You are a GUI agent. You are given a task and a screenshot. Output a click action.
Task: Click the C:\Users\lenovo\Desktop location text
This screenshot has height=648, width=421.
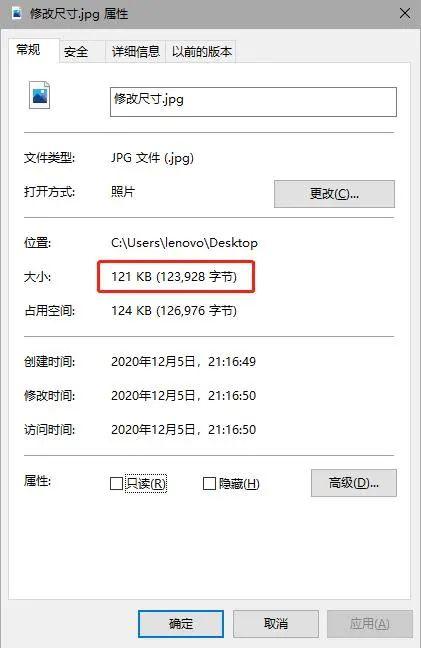pos(184,243)
